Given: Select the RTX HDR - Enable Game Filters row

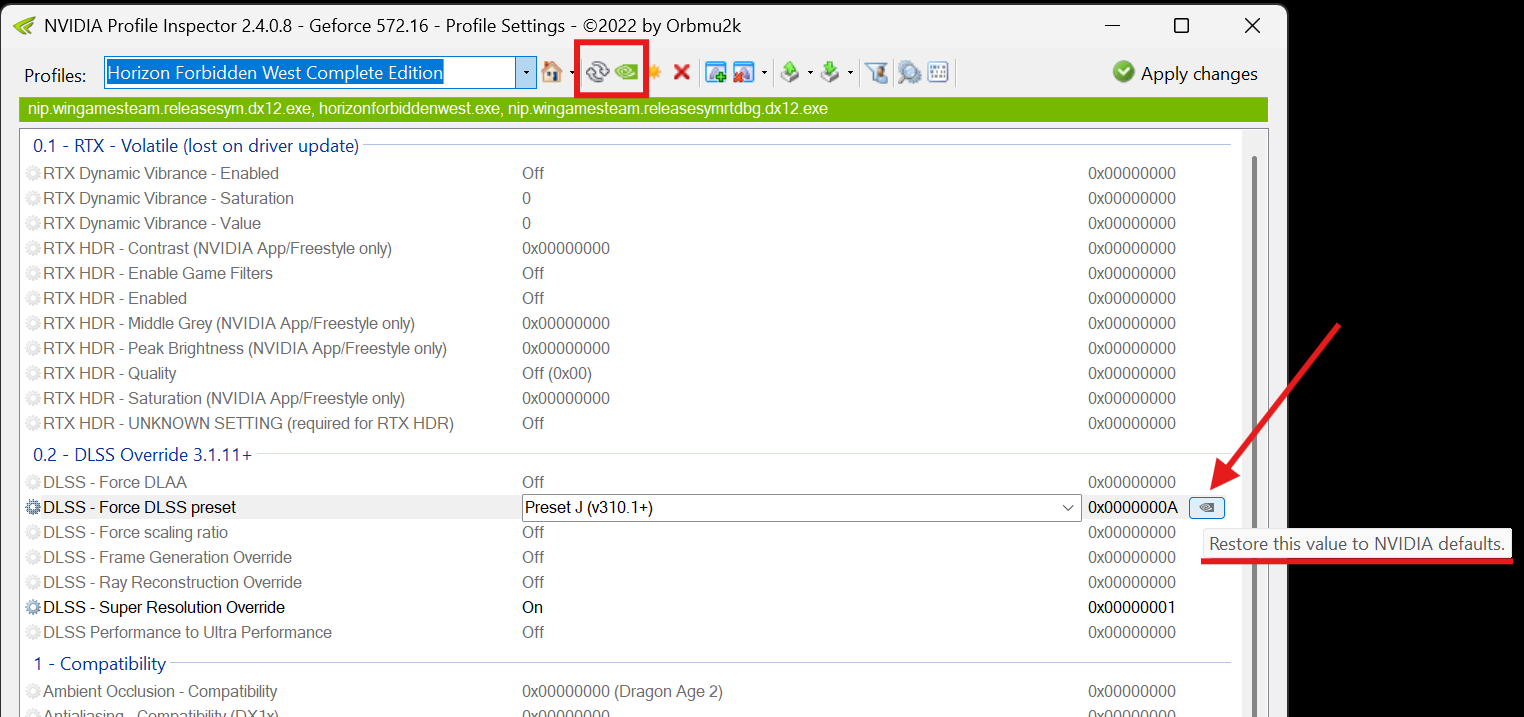Looking at the screenshot, I should 628,273.
